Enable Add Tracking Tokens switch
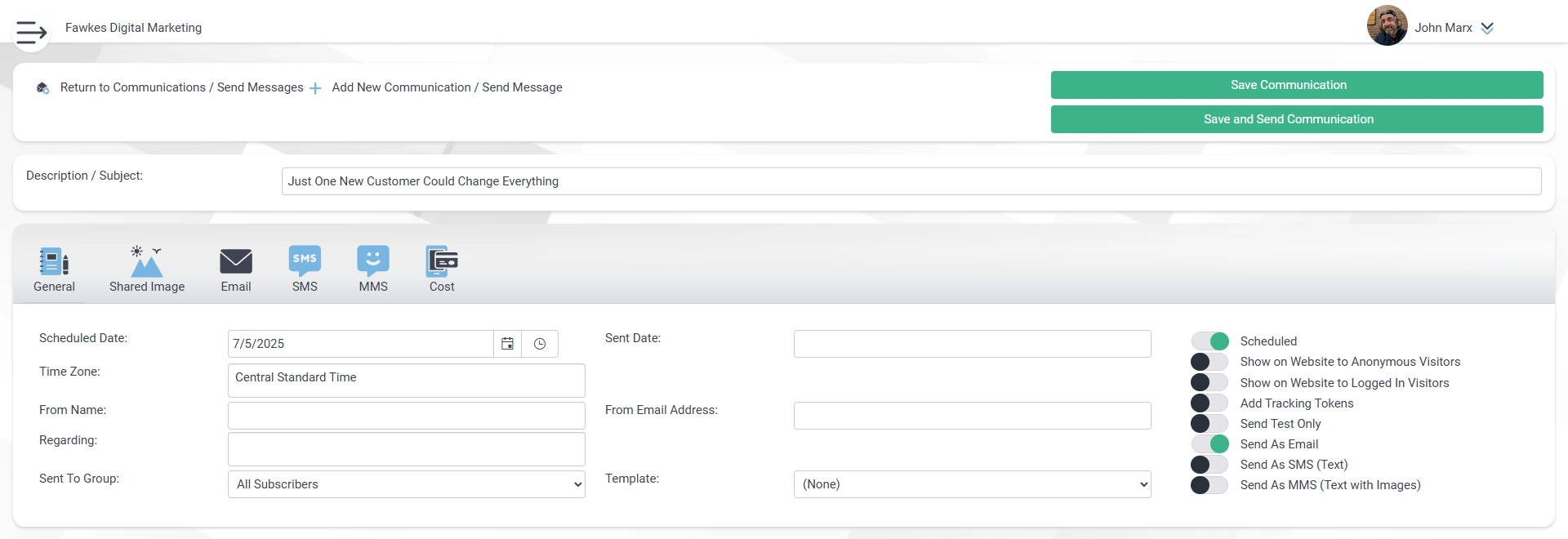Screen dimensions: 1568x539 coord(1209,403)
